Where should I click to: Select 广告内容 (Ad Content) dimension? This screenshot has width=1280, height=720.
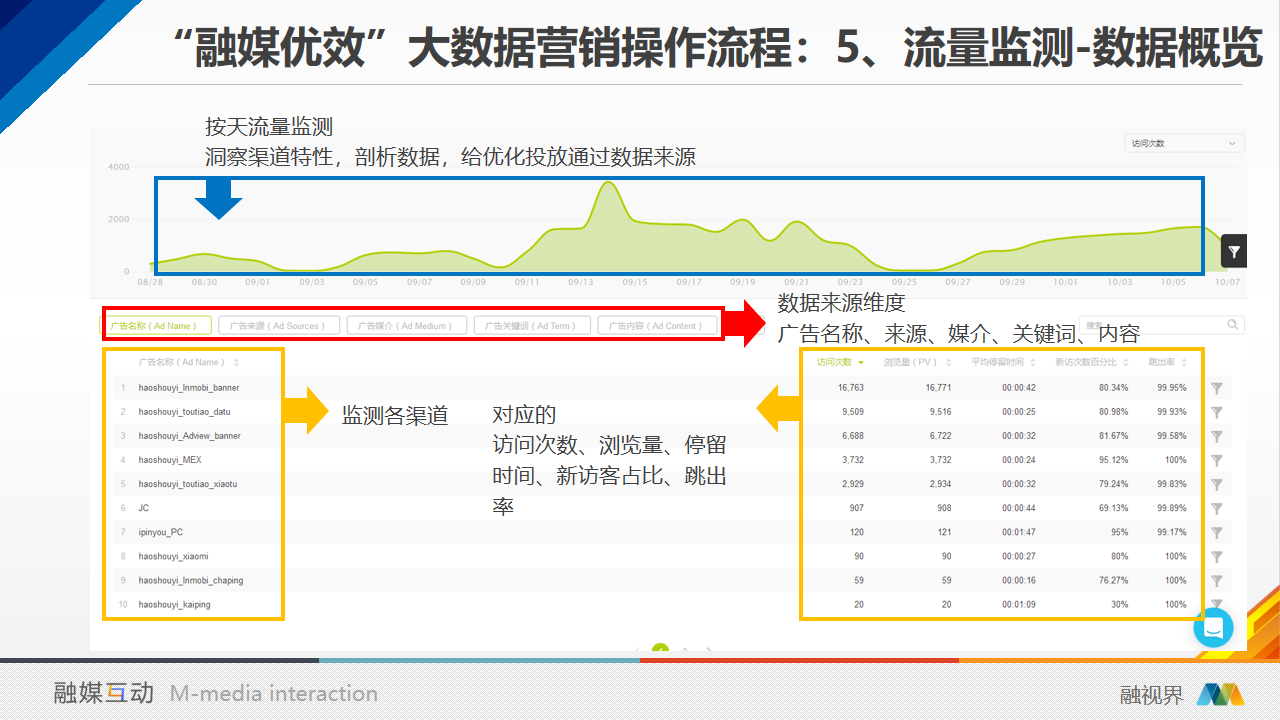657,325
